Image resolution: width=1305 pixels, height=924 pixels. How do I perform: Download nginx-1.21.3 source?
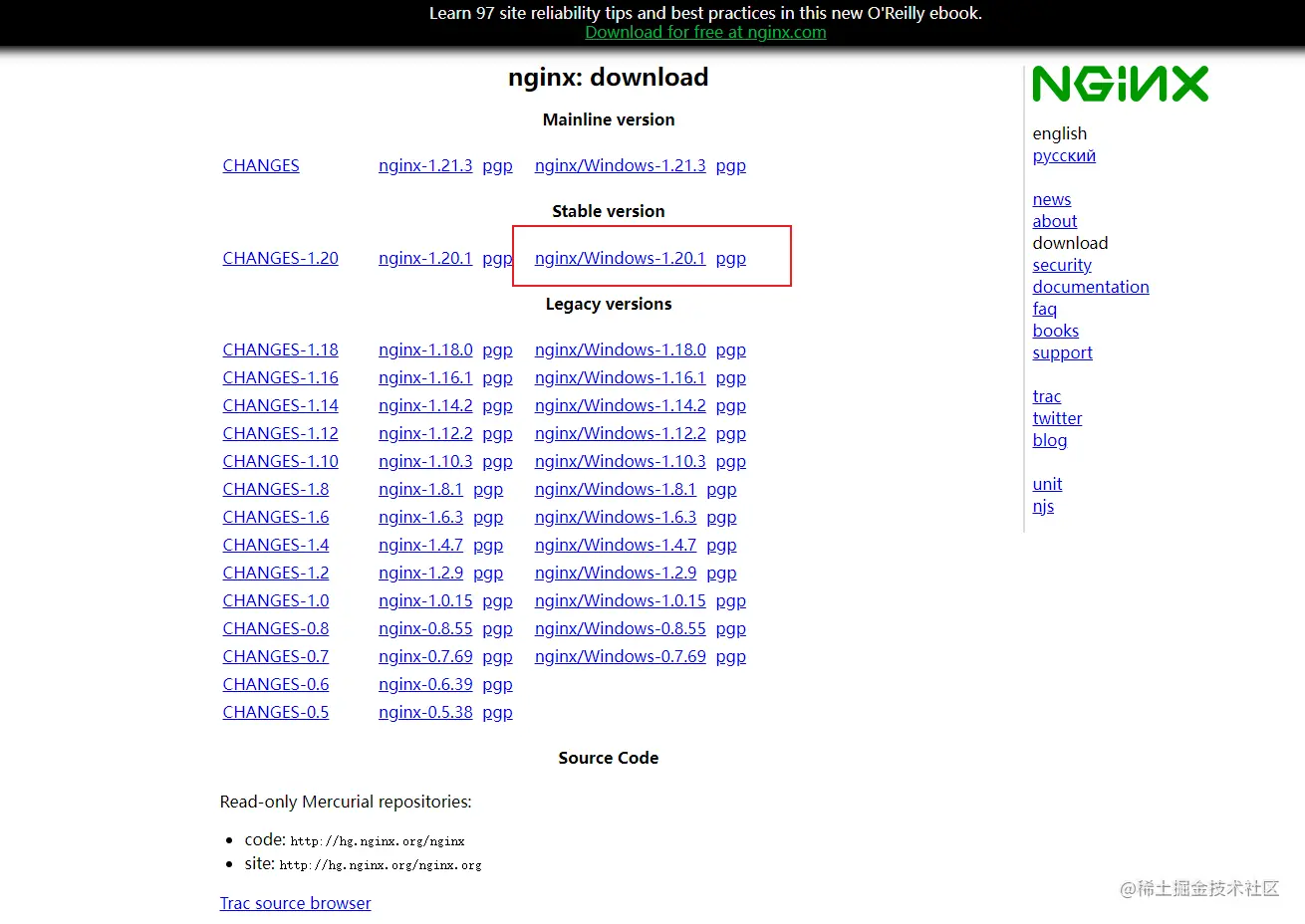425,165
